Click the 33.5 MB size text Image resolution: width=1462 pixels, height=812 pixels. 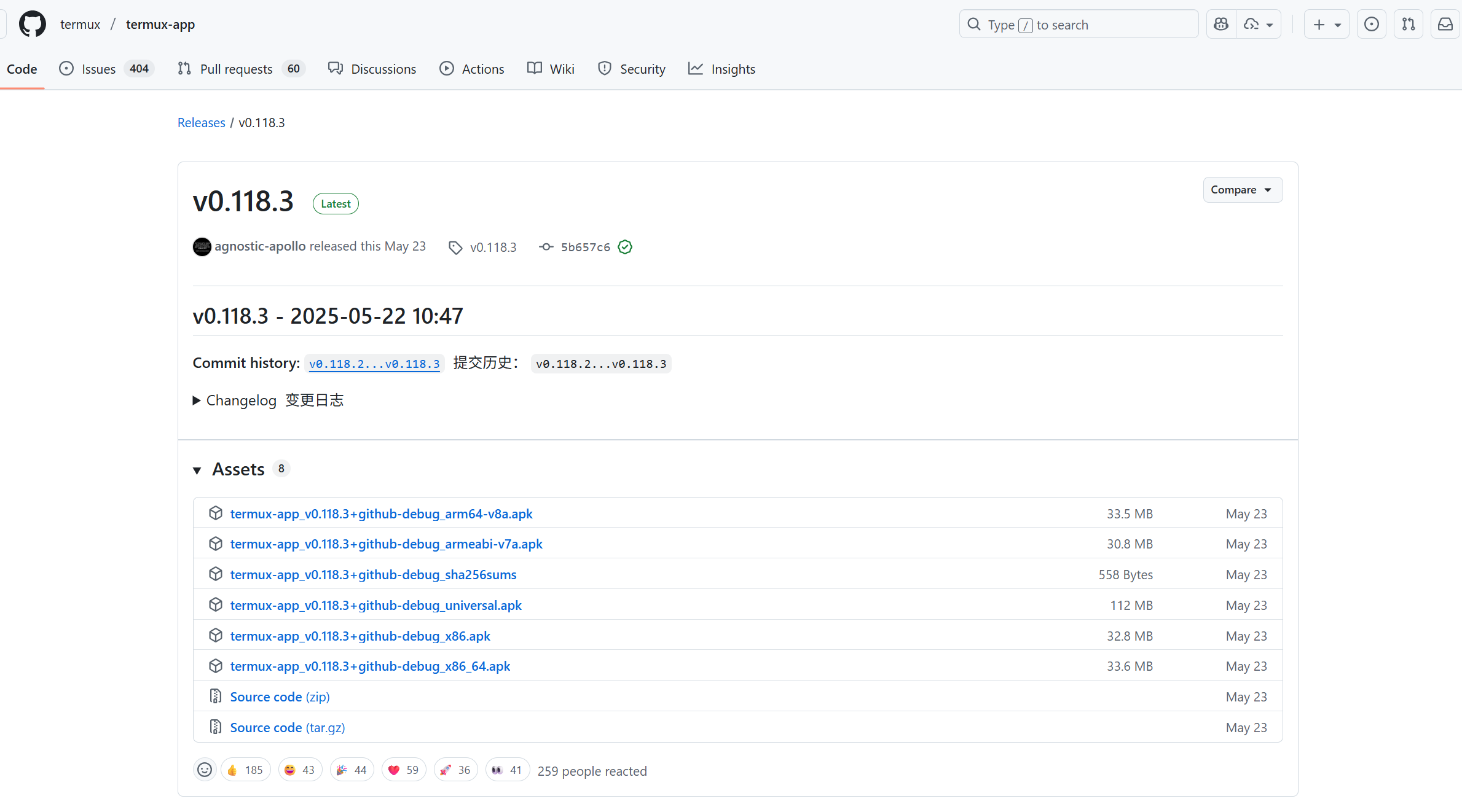tap(1130, 514)
